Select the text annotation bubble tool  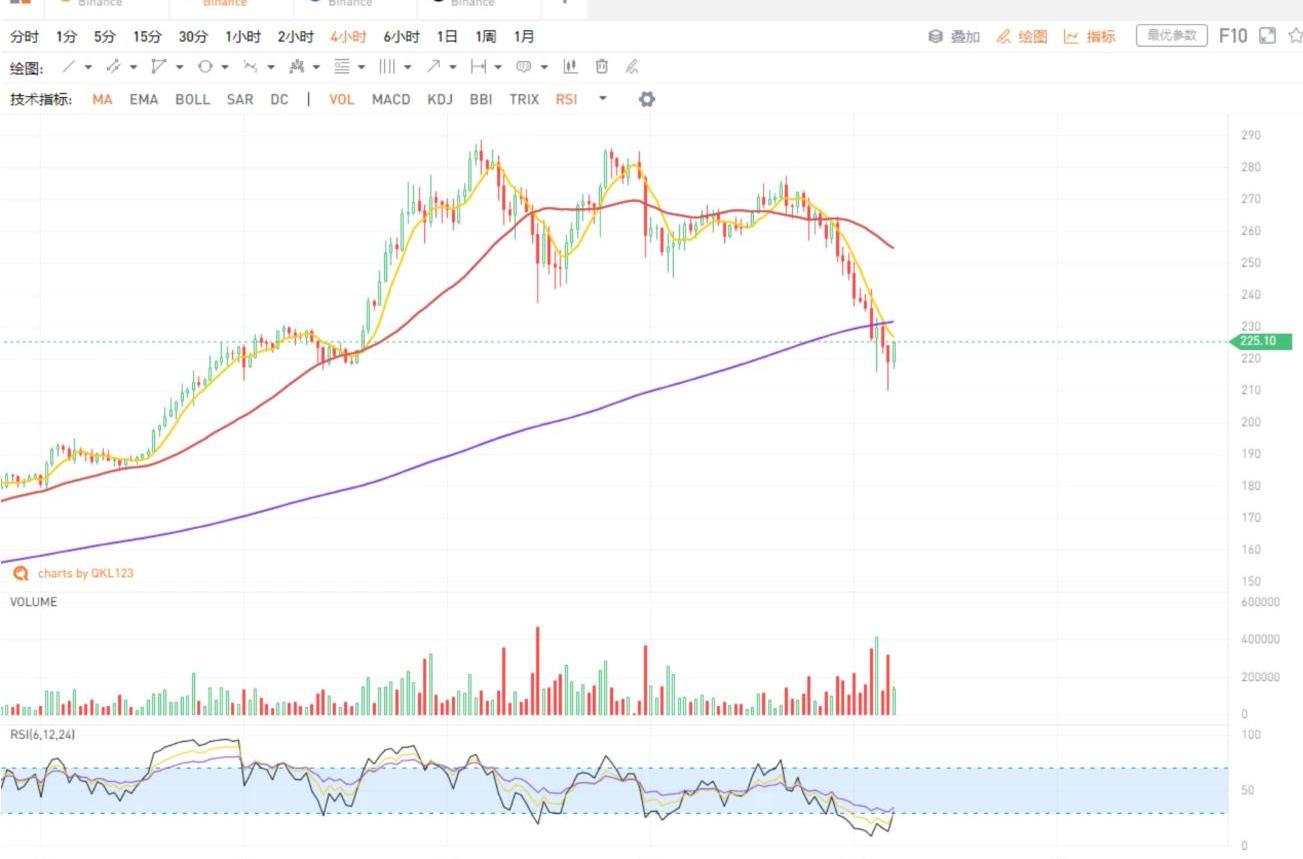coord(523,67)
